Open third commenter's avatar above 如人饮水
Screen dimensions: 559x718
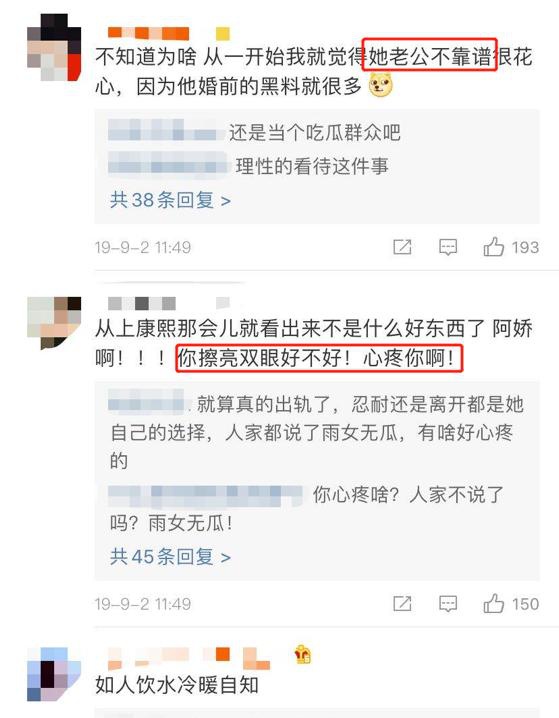(54, 674)
